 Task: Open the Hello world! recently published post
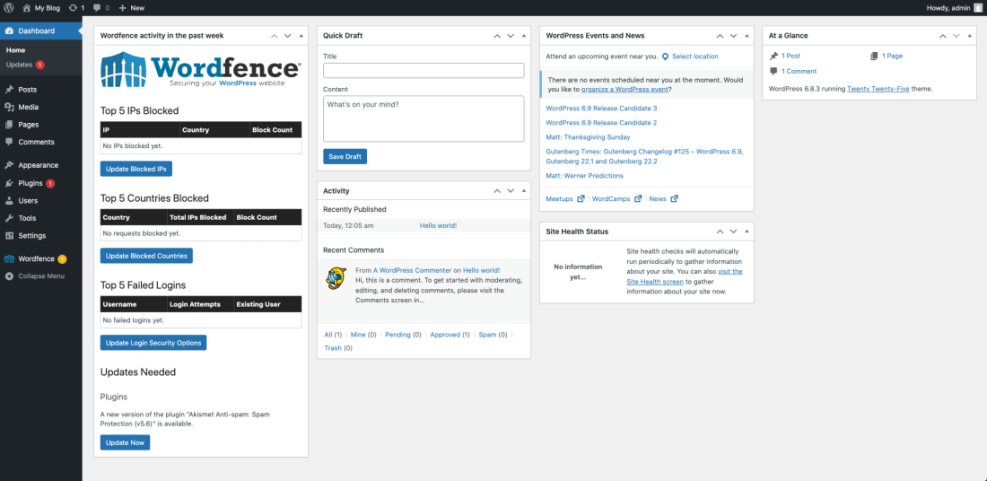tap(438, 225)
